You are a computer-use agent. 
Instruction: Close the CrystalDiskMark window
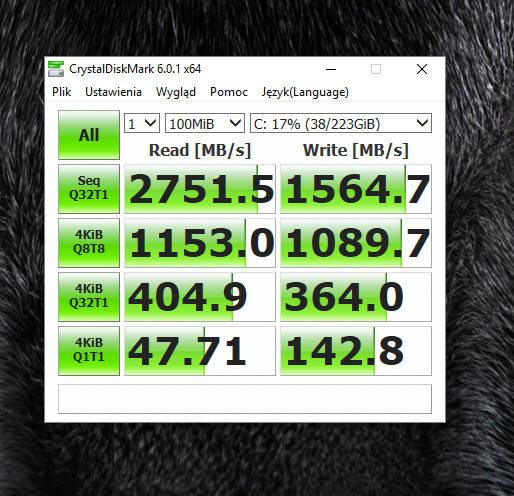(x=422, y=69)
